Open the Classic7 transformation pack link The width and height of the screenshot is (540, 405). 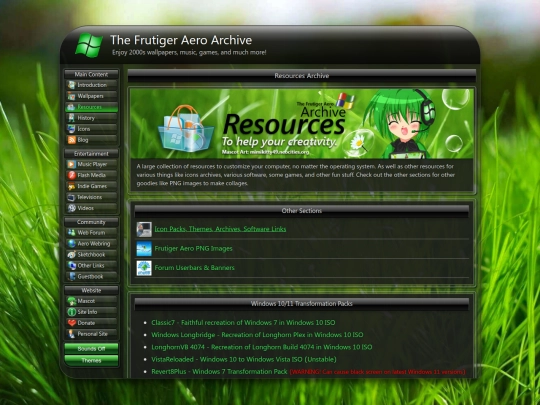click(243, 323)
